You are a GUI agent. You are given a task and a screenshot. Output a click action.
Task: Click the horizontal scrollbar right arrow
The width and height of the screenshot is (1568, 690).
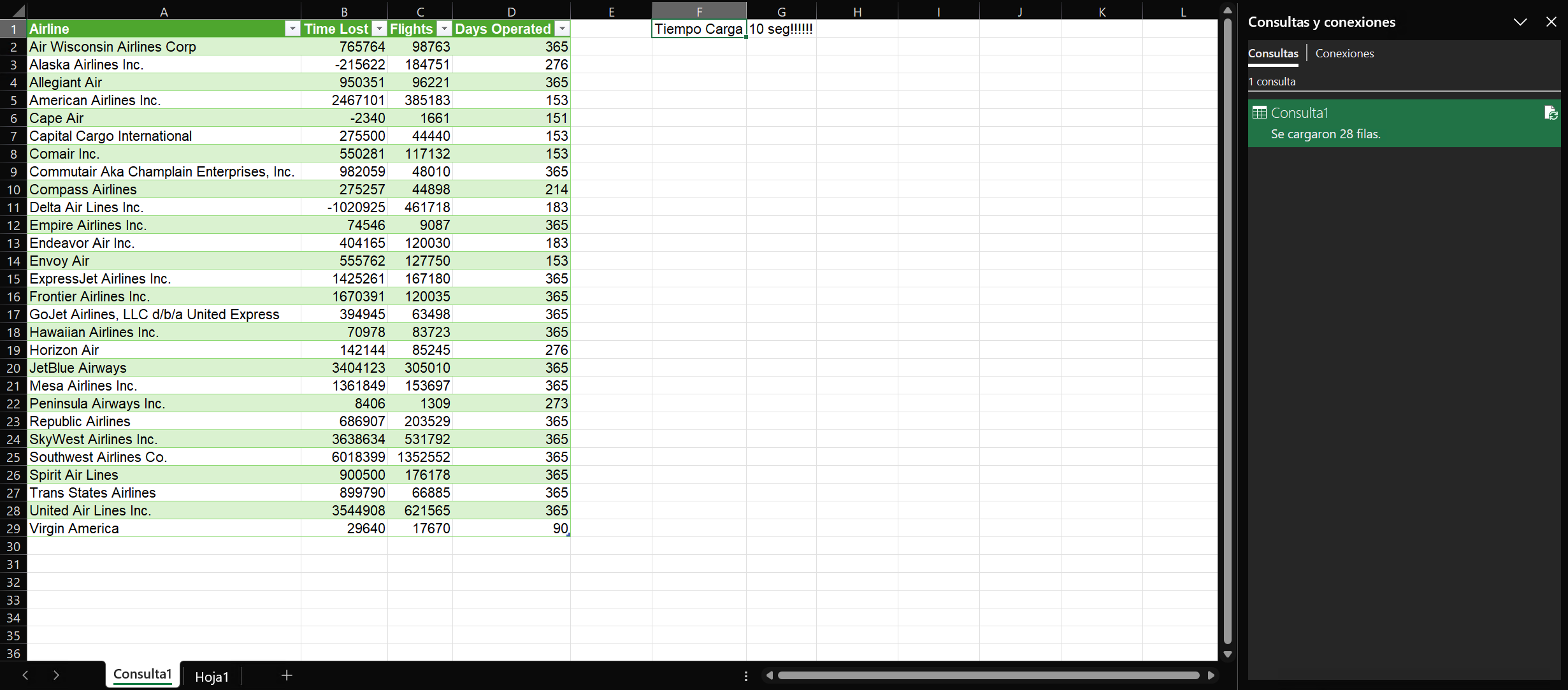click(x=1211, y=675)
